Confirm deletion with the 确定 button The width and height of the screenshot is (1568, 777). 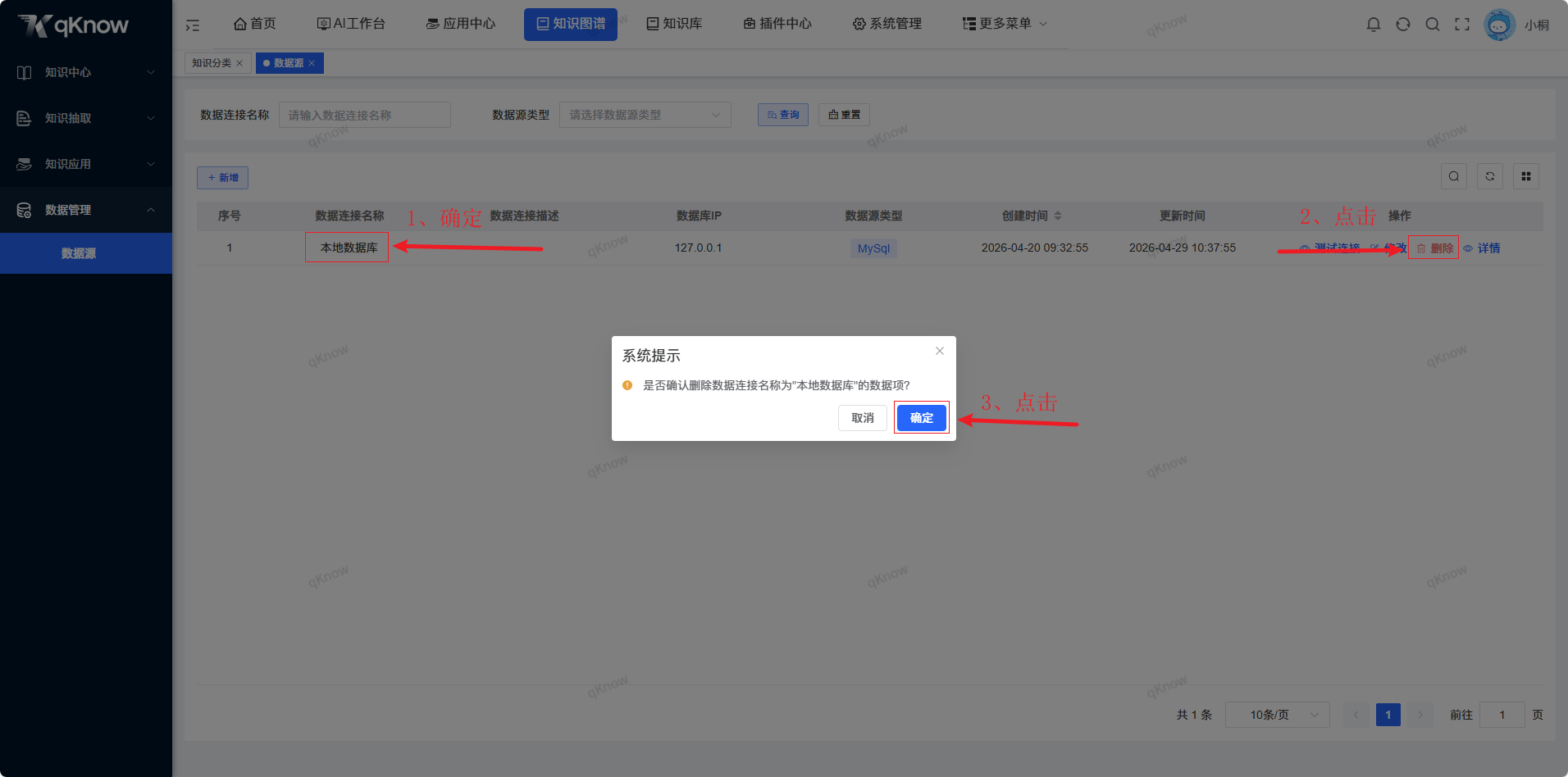coord(921,418)
